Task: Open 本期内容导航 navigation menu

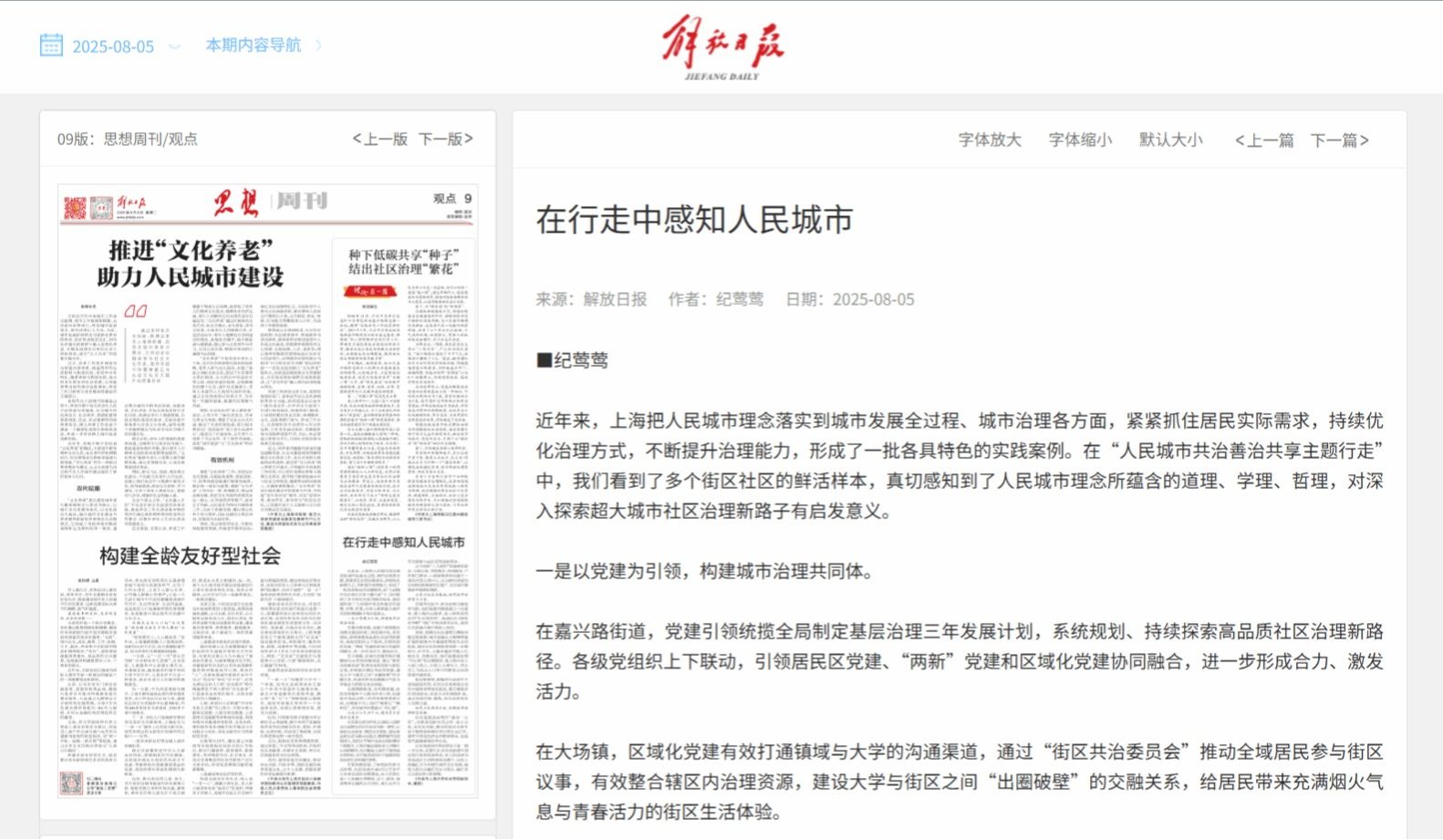Action: pos(253,45)
